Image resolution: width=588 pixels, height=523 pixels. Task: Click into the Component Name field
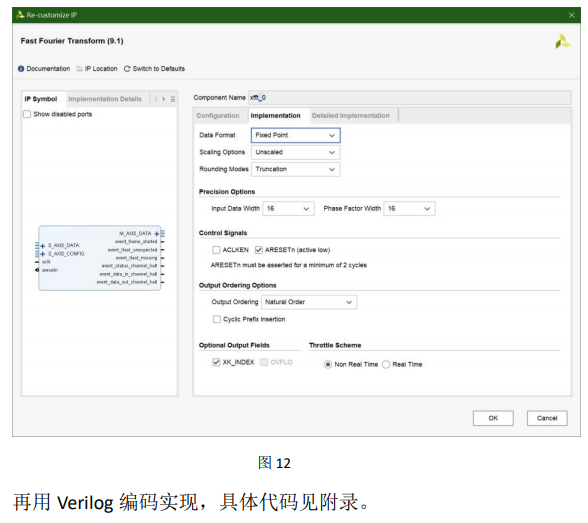pyautogui.click(x=410, y=98)
